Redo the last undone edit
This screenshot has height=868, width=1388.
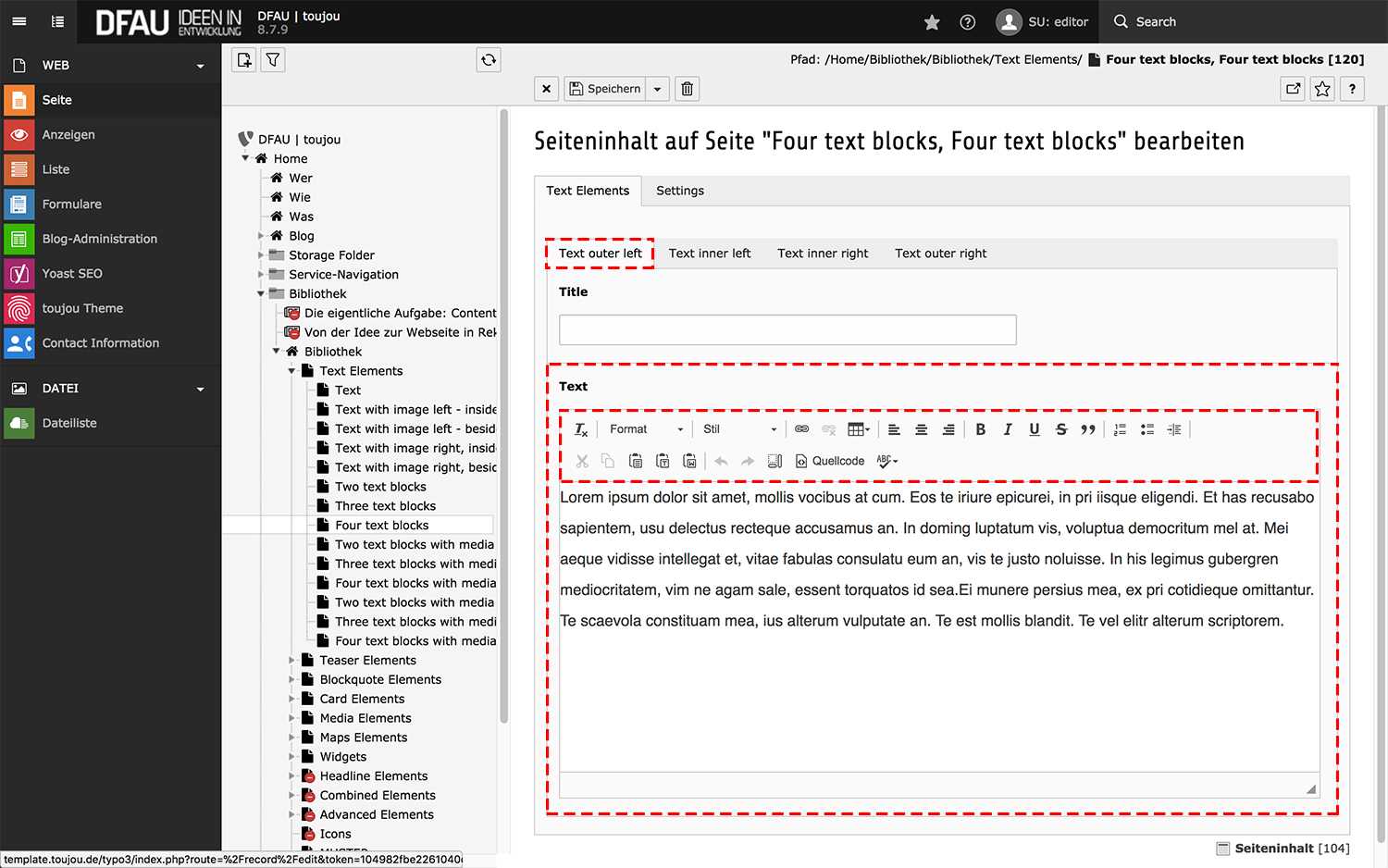(x=748, y=461)
